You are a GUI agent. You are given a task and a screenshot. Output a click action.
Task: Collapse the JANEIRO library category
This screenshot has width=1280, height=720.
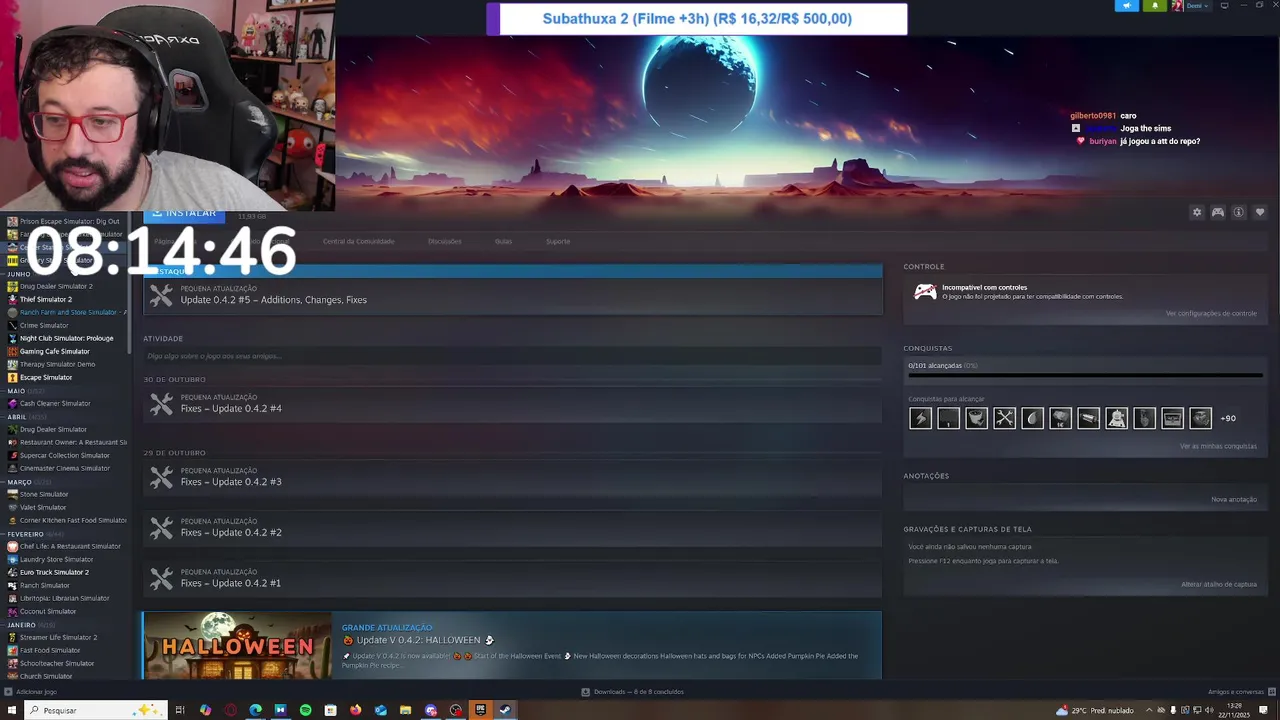pyautogui.click(x=21, y=625)
